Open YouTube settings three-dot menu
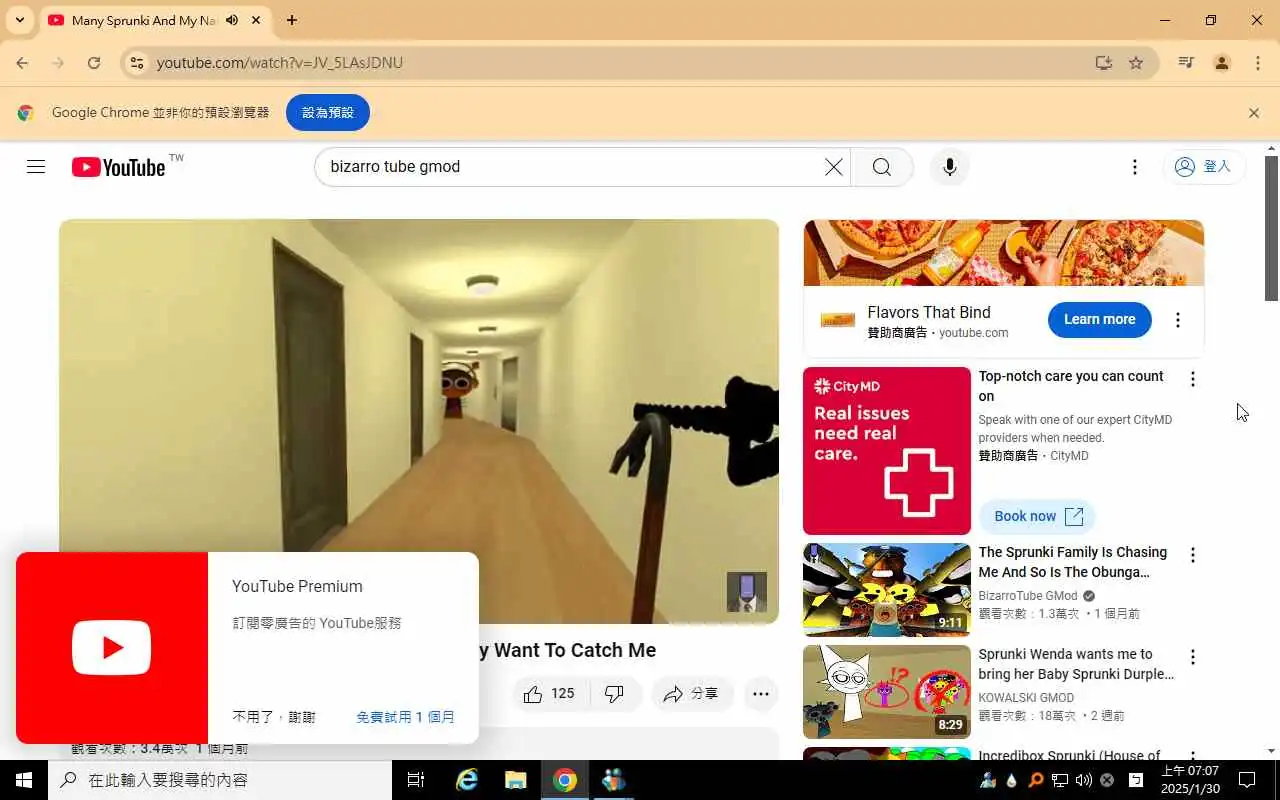The height and width of the screenshot is (800, 1280). 1134,167
